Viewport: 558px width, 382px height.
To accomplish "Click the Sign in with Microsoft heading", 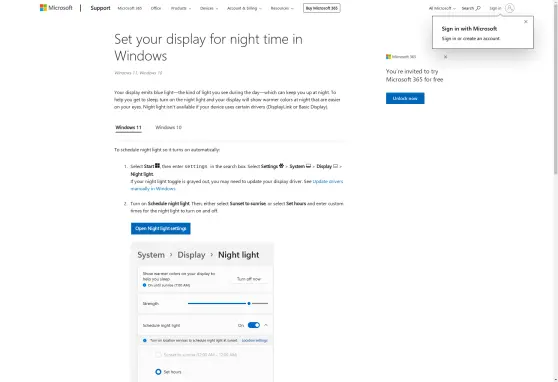I will [469, 29].
